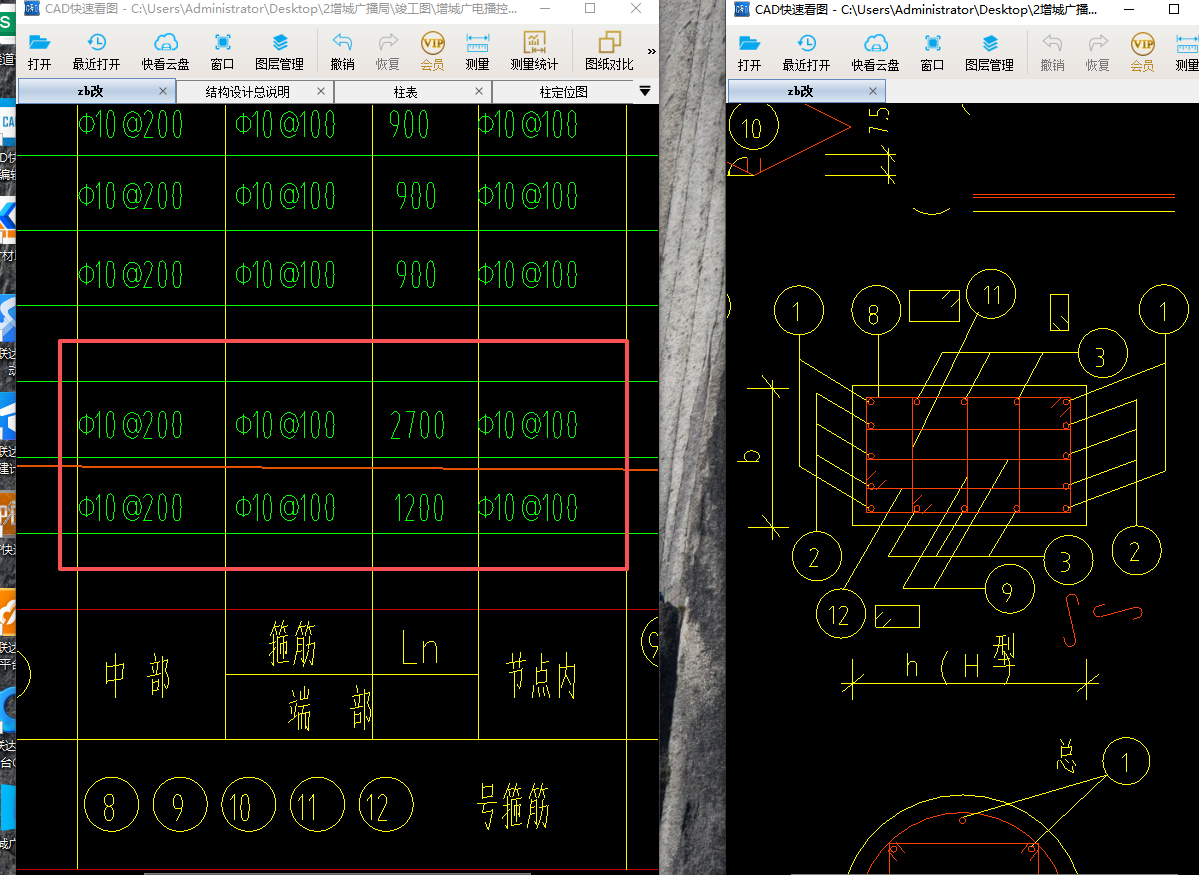Click 中 部 header text

point(138,676)
